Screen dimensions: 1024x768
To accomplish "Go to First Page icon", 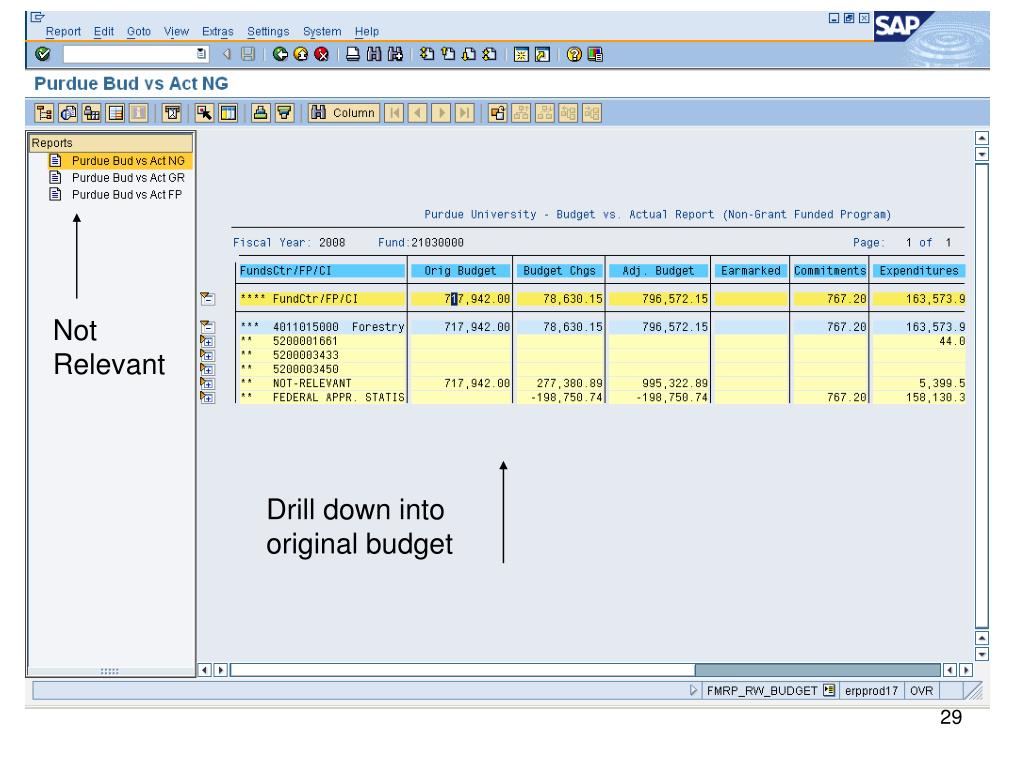I will tap(427, 54).
